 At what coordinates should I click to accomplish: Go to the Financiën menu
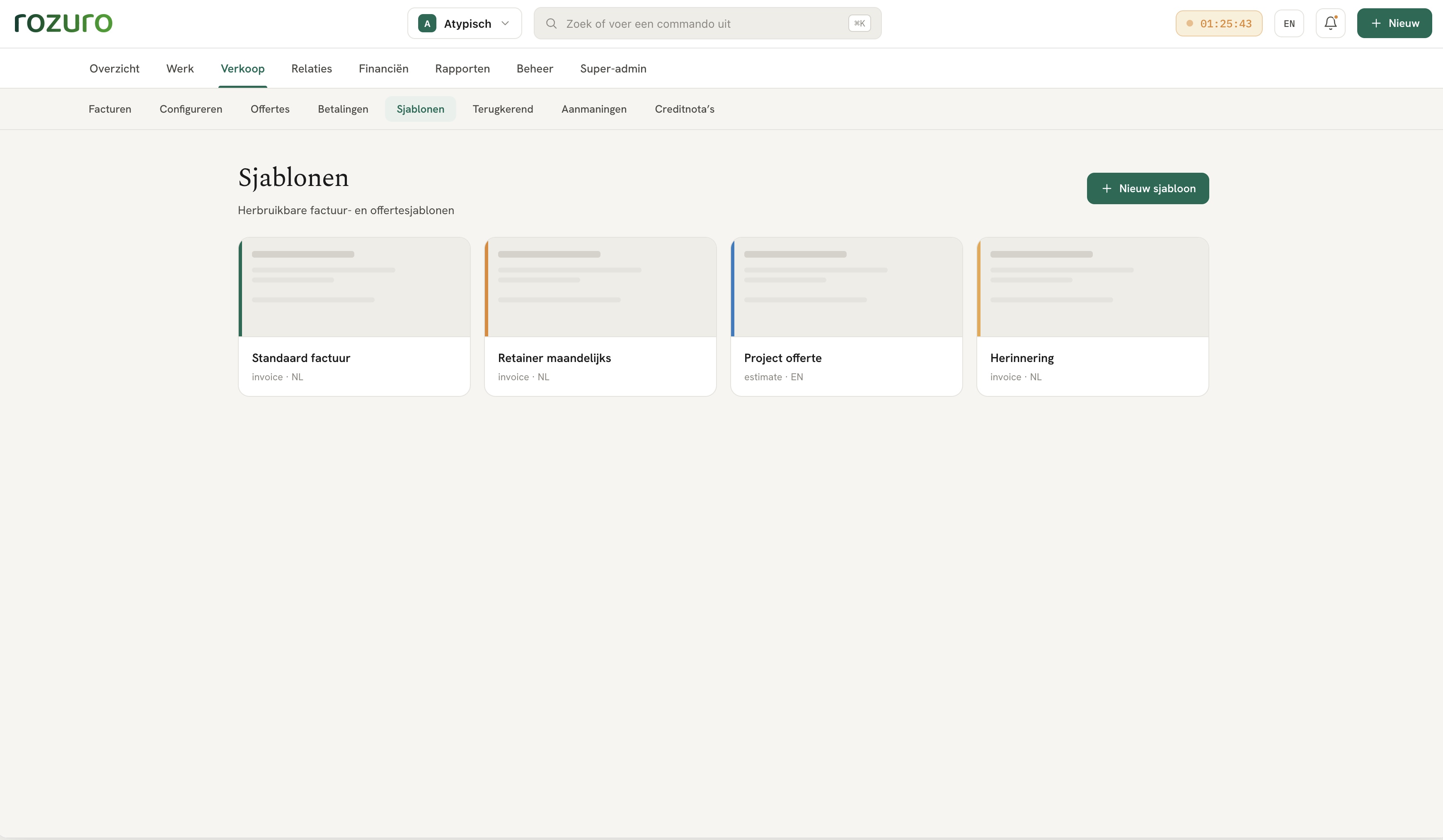[x=384, y=69]
